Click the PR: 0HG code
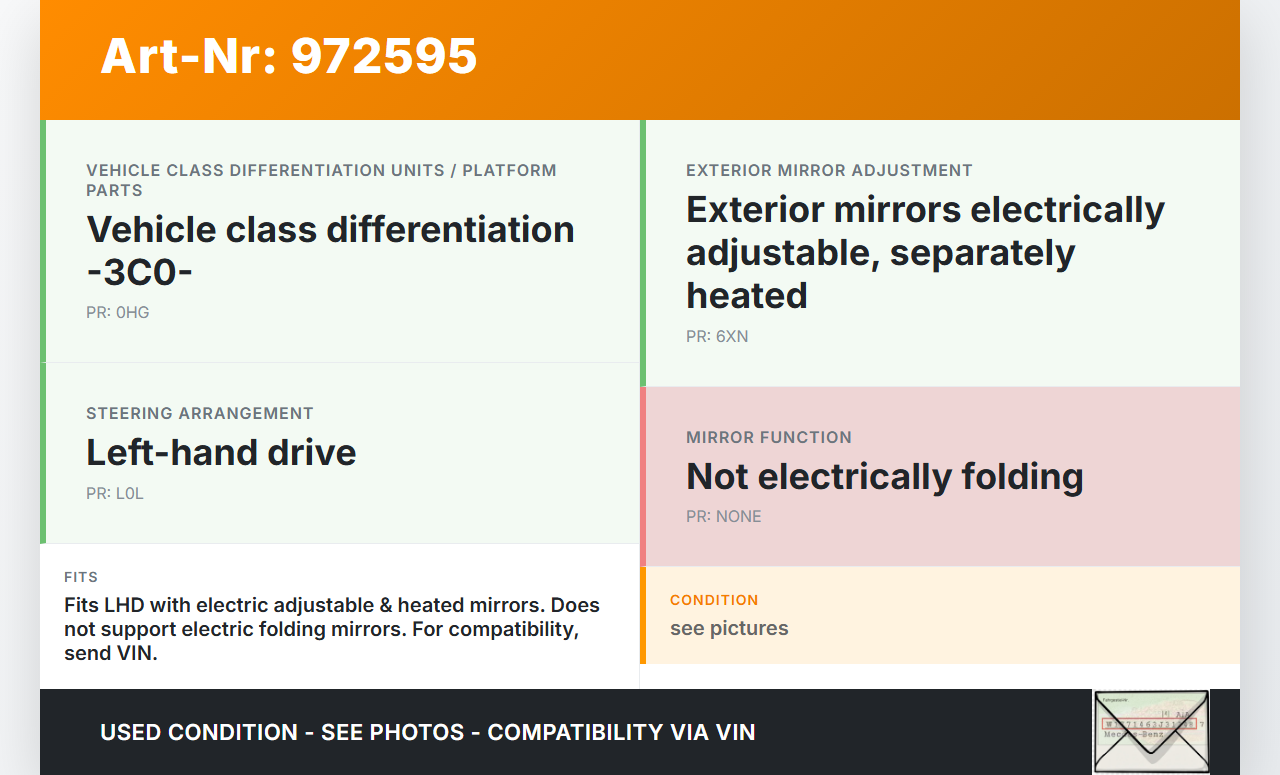This screenshot has height=775, width=1280. (118, 313)
